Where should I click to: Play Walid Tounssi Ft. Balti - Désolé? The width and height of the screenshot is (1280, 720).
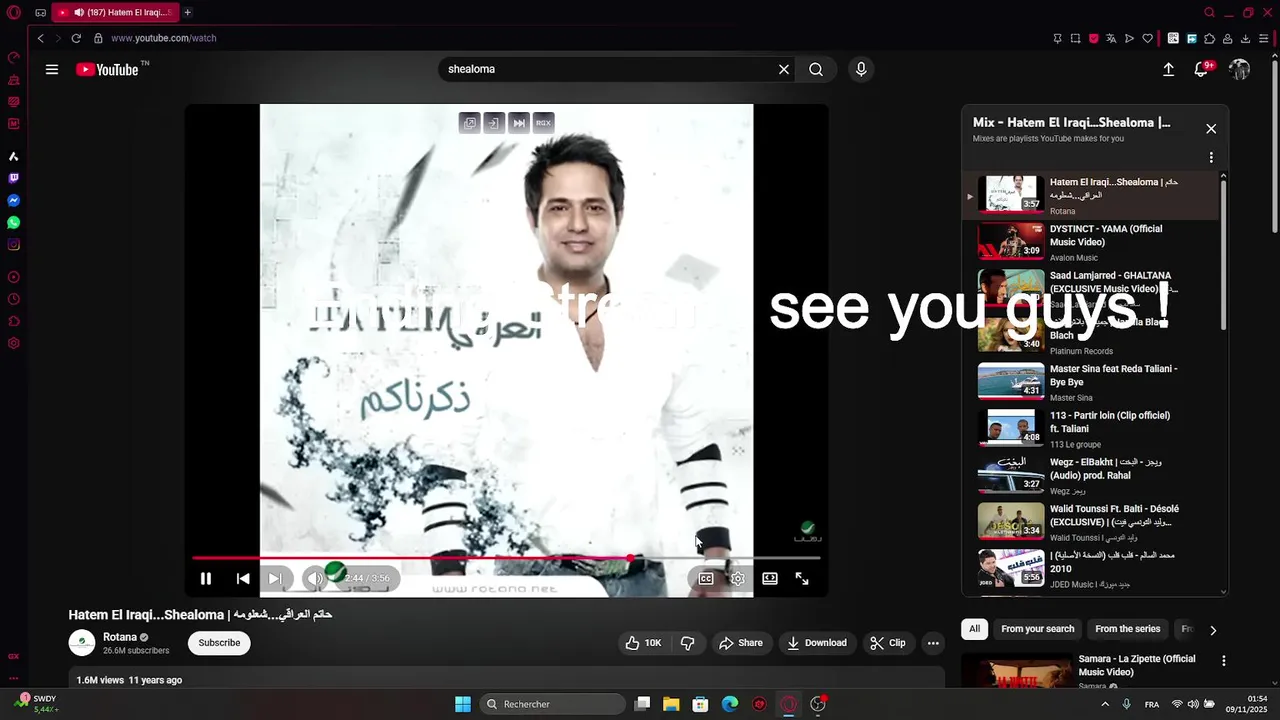pos(1092,522)
